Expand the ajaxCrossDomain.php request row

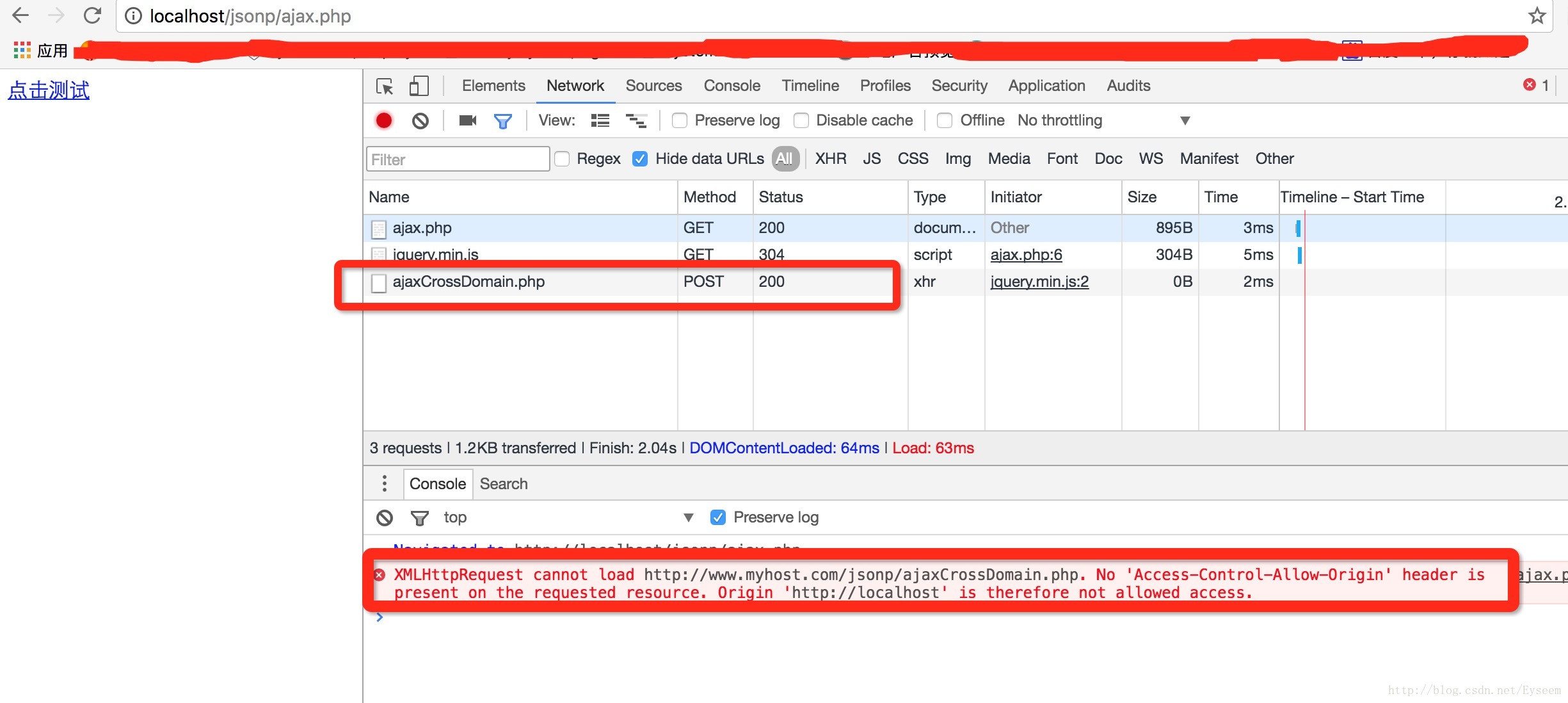coord(470,281)
